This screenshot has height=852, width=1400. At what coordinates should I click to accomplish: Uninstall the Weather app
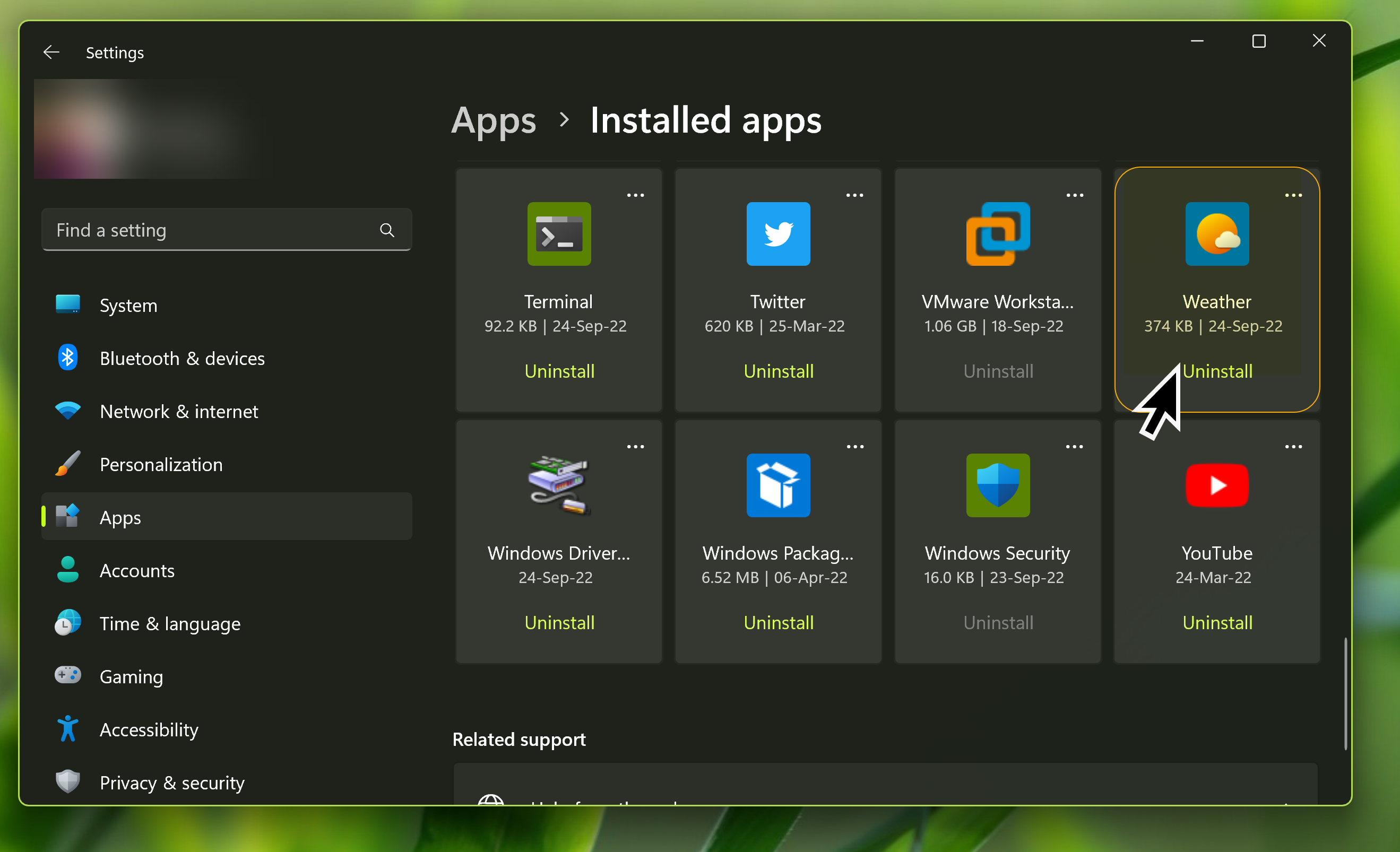pyautogui.click(x=1217, y=371)
